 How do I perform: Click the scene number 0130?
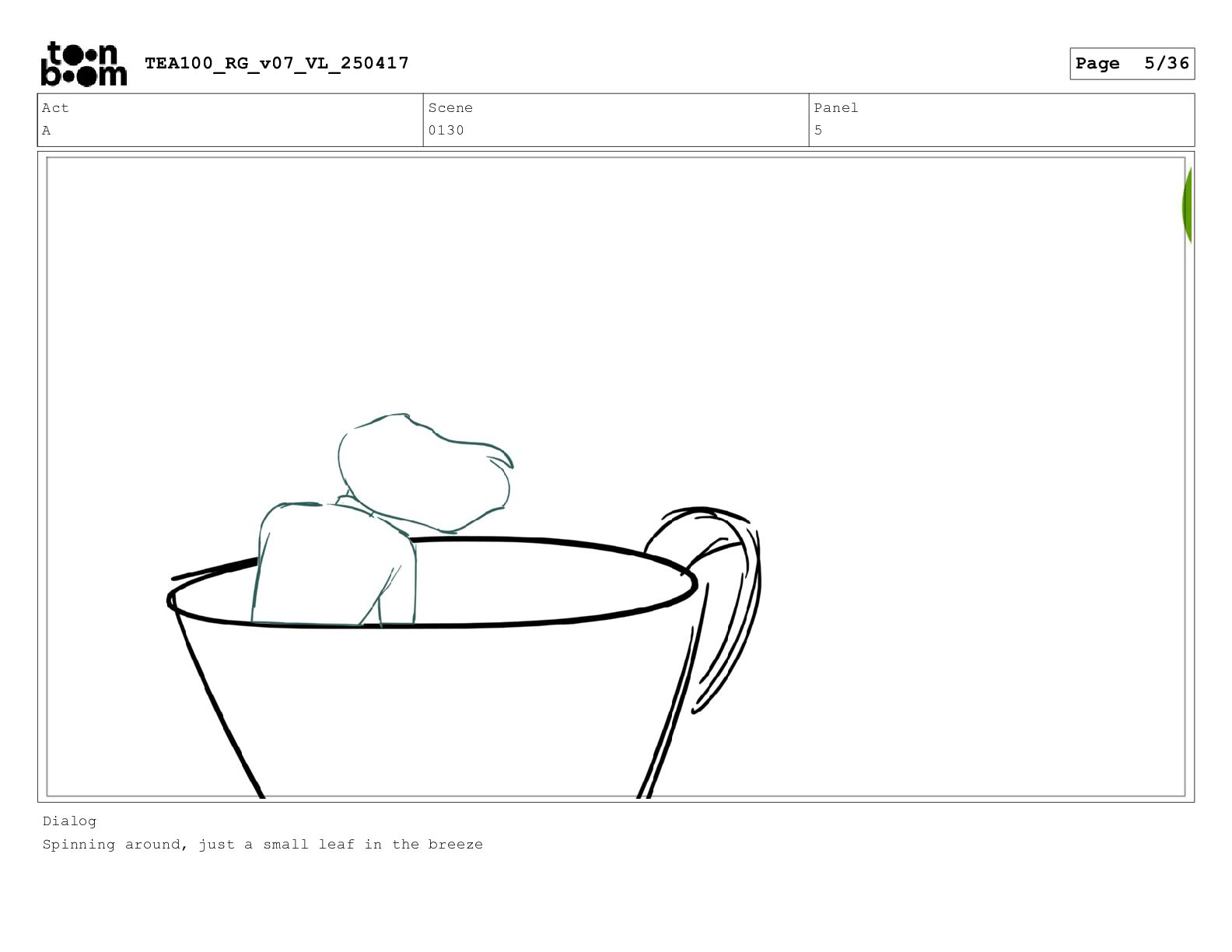tap(446, 131)
